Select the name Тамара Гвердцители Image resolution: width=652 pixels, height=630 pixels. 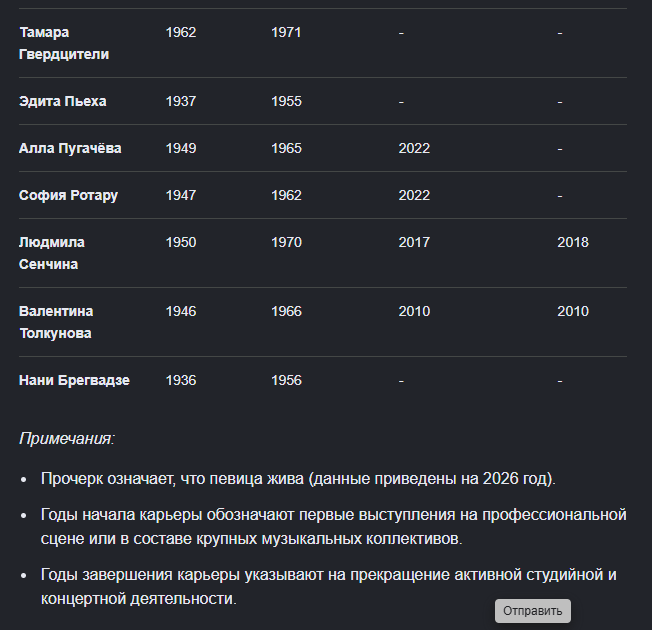64,43
